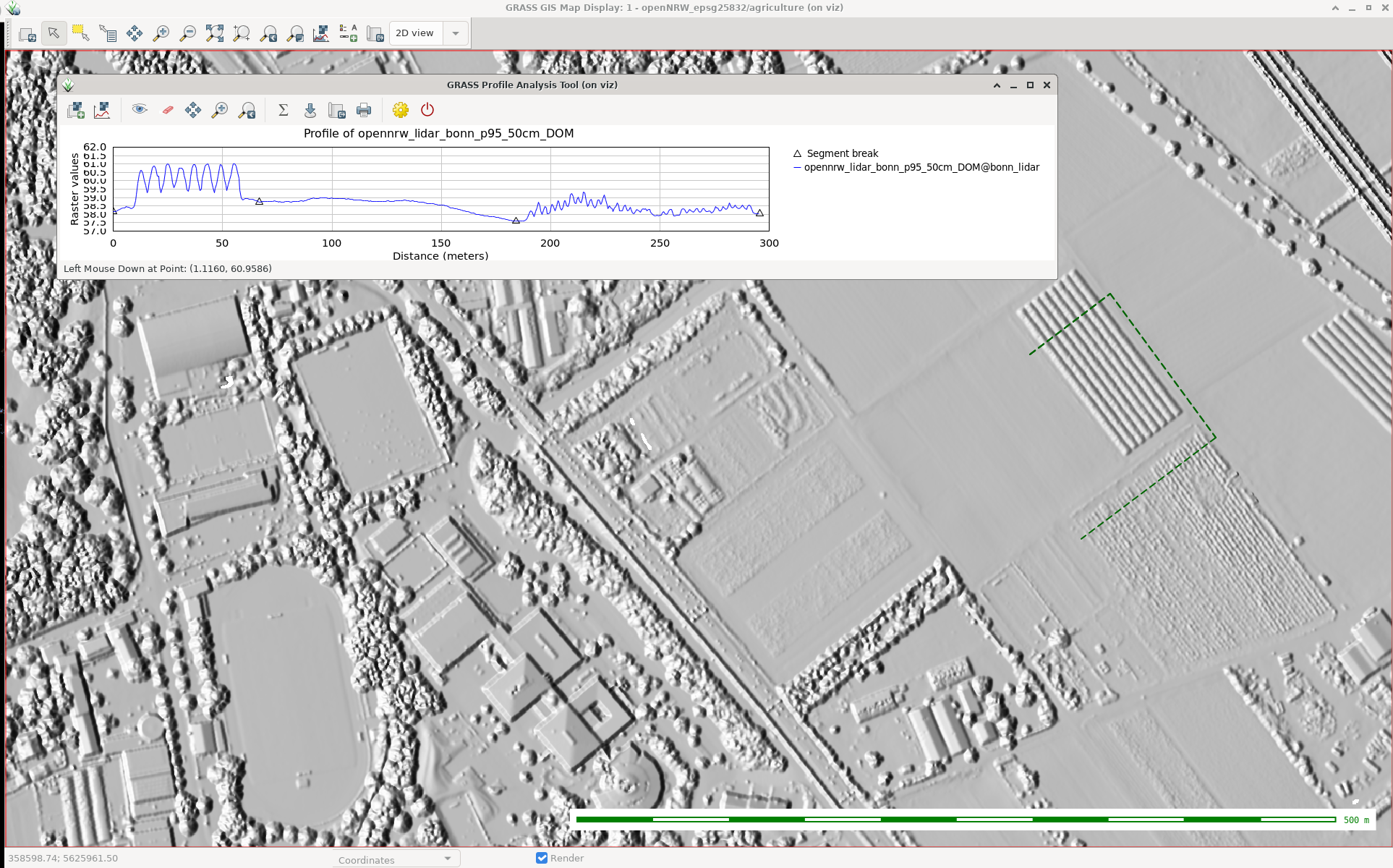Screen dimensions: 1393x868
Task: Click Zoom out tool in map toolbar
Action: coord(187,33)
